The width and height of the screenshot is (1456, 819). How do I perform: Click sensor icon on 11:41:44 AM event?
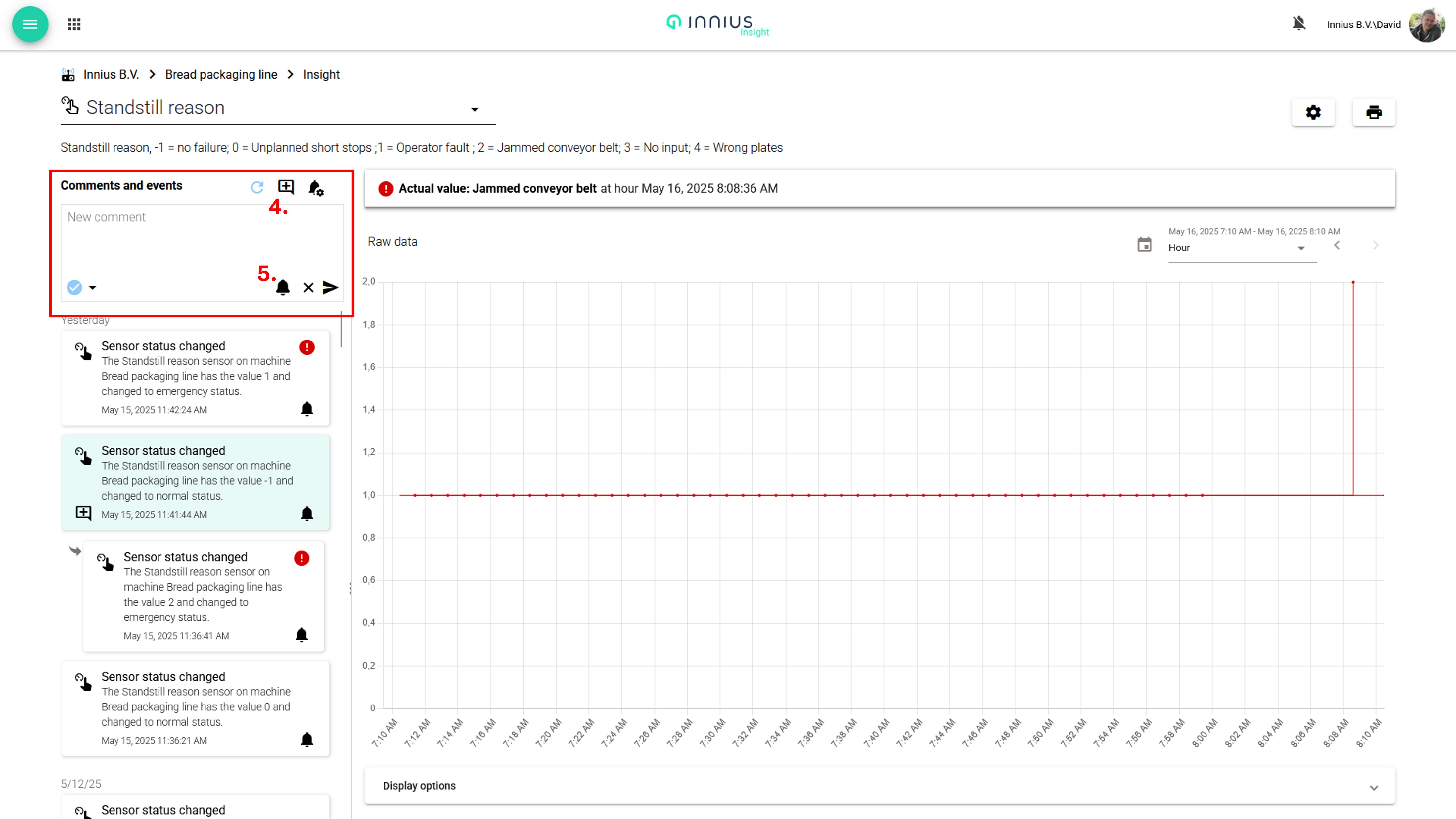tap(83, 456)
